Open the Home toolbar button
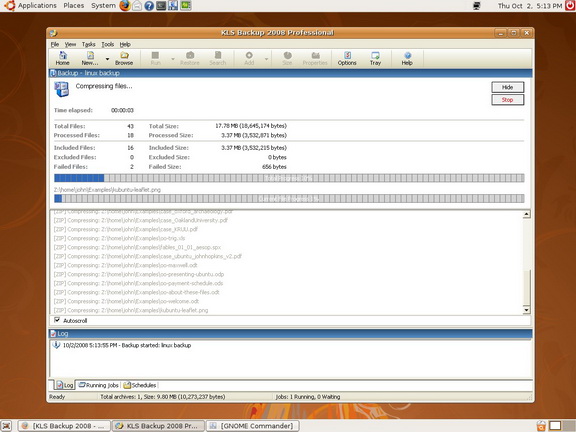 coord(62,58)
